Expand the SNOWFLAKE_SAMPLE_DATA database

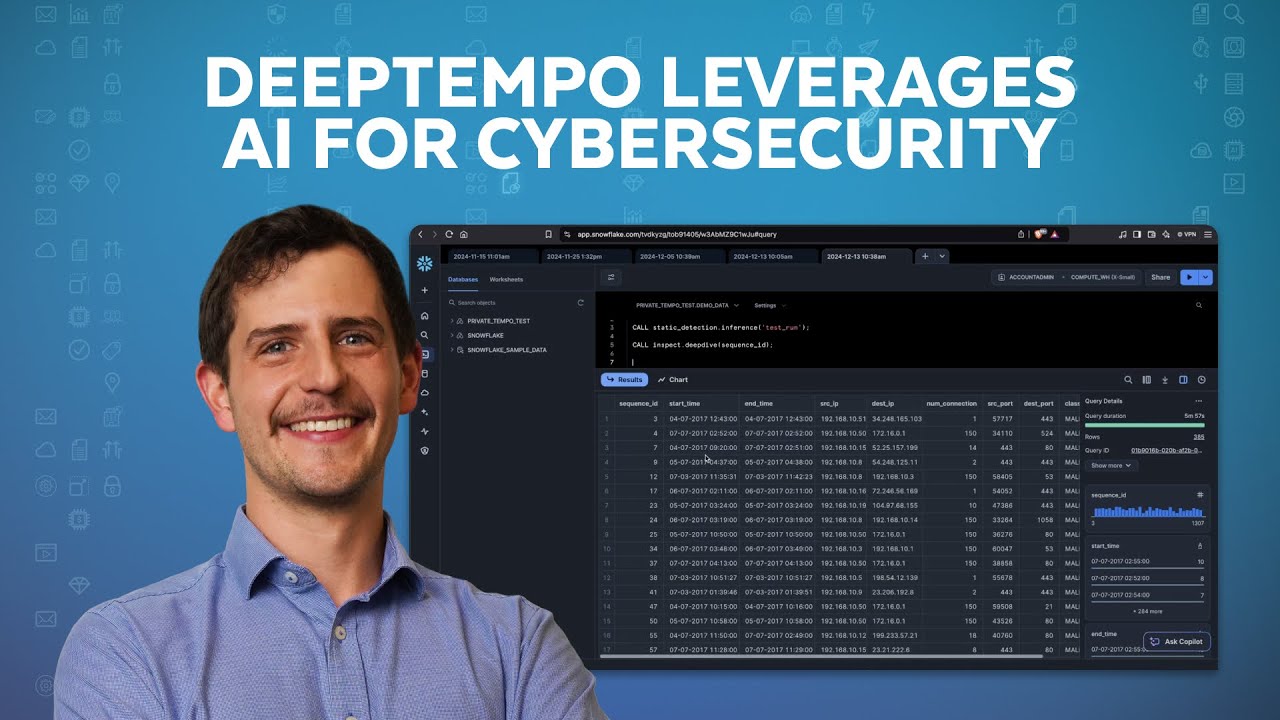(x=452, y=350)
